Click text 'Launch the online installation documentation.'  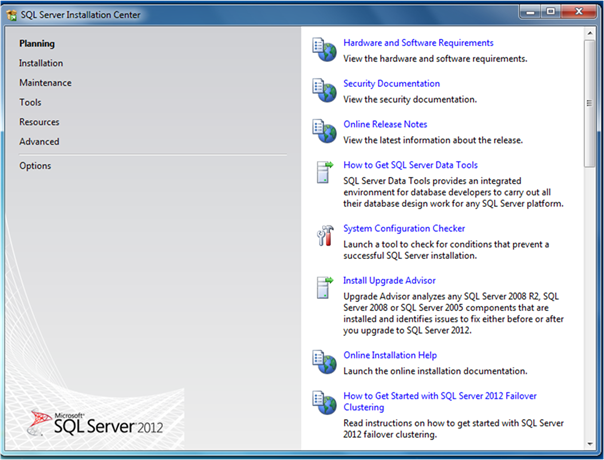435,371
